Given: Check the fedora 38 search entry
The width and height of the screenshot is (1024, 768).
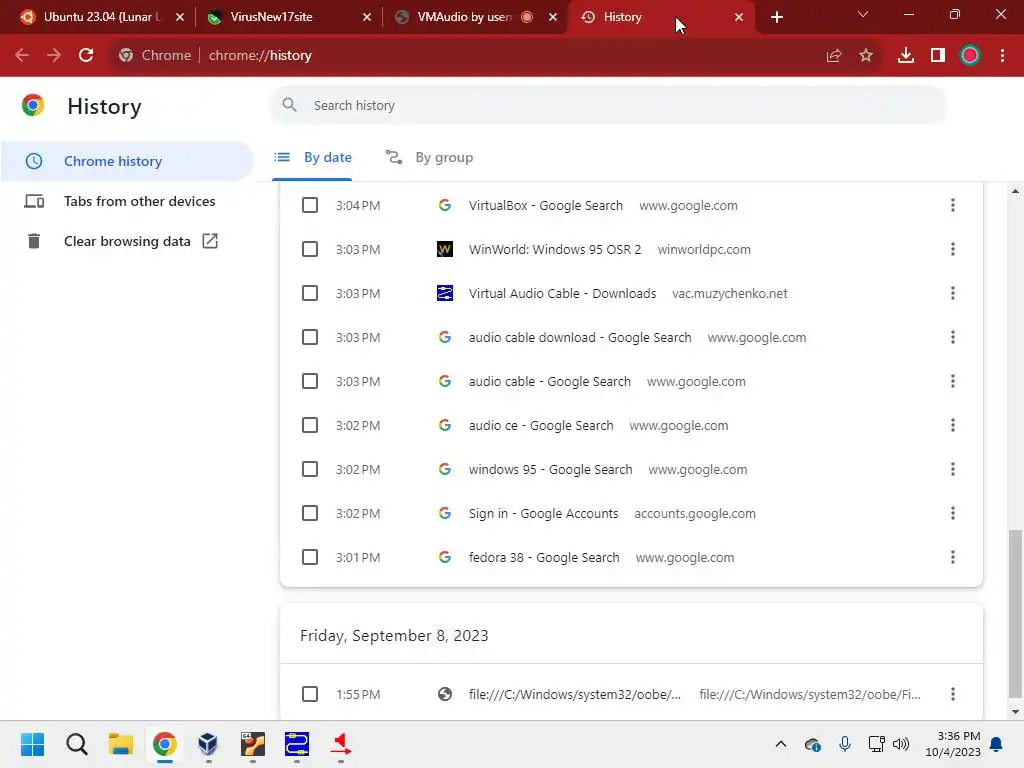Looking at the screenshot, I should (x=310, y=557).
